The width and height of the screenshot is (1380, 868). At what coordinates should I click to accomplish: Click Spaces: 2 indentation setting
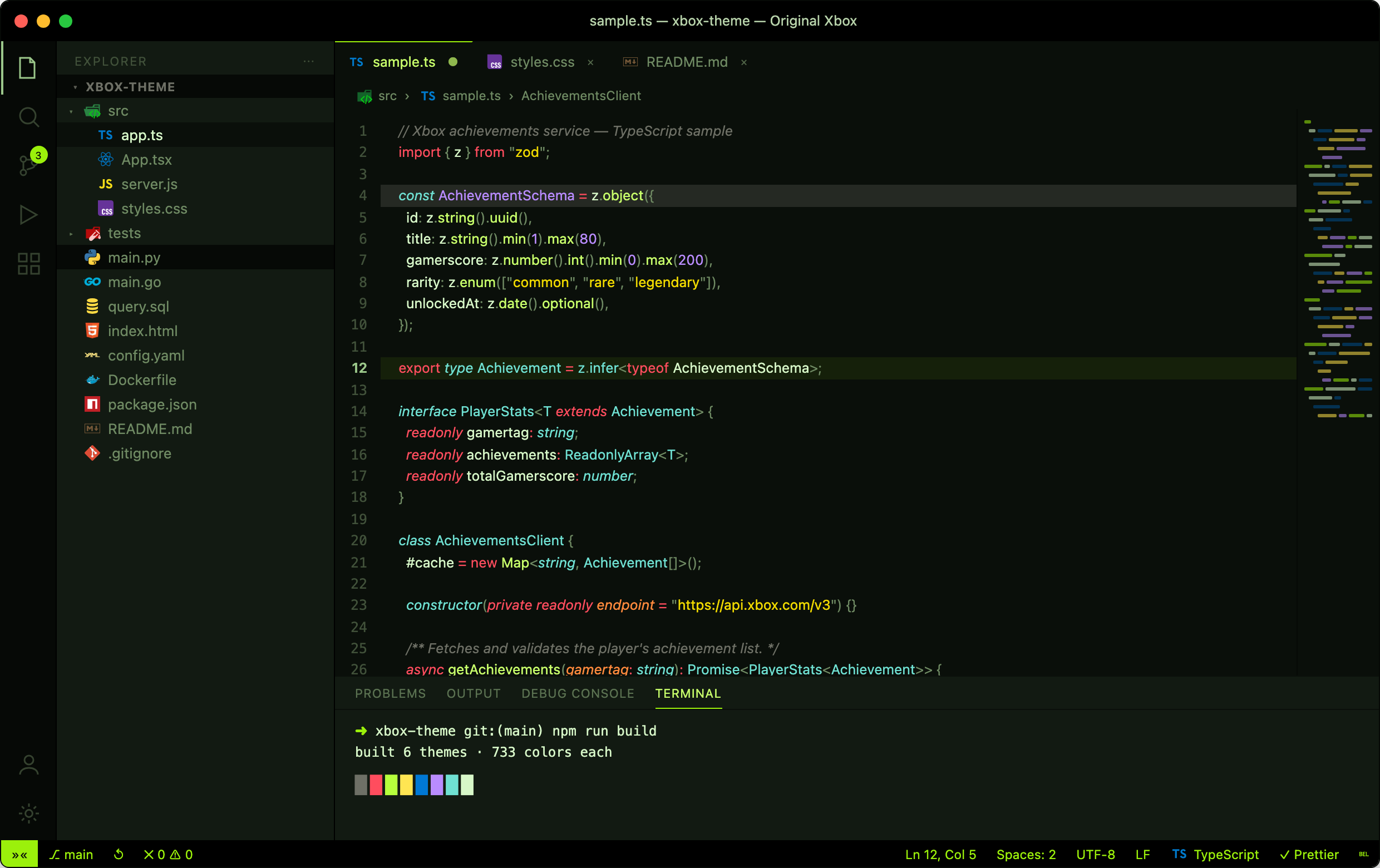(1026, 854)
